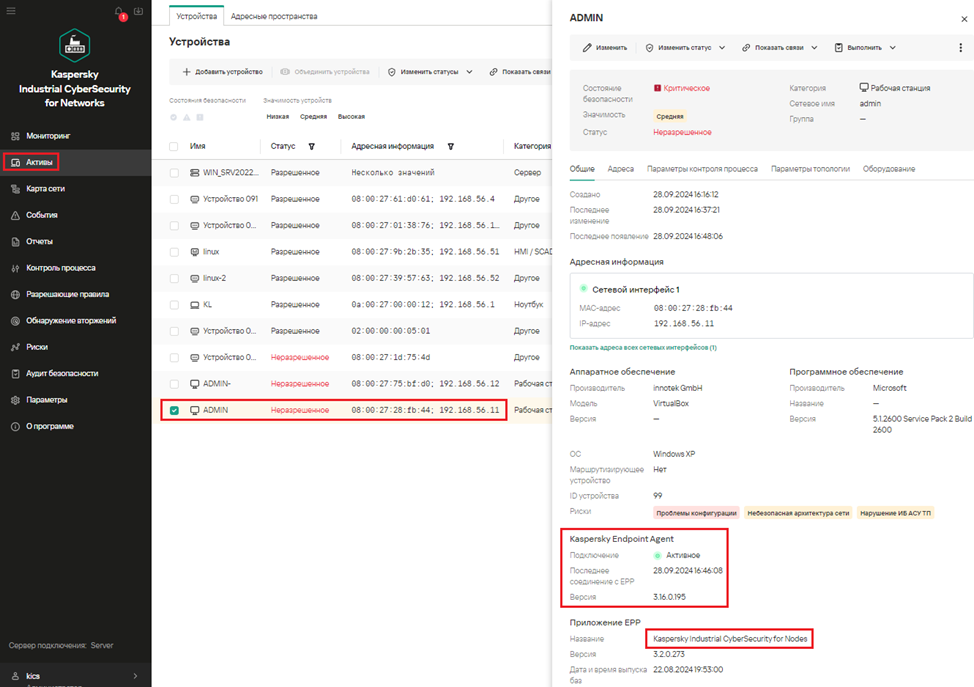Click Объединить устройства button
Viewport: 974px width, 687px height.
(x=325, y=72)
